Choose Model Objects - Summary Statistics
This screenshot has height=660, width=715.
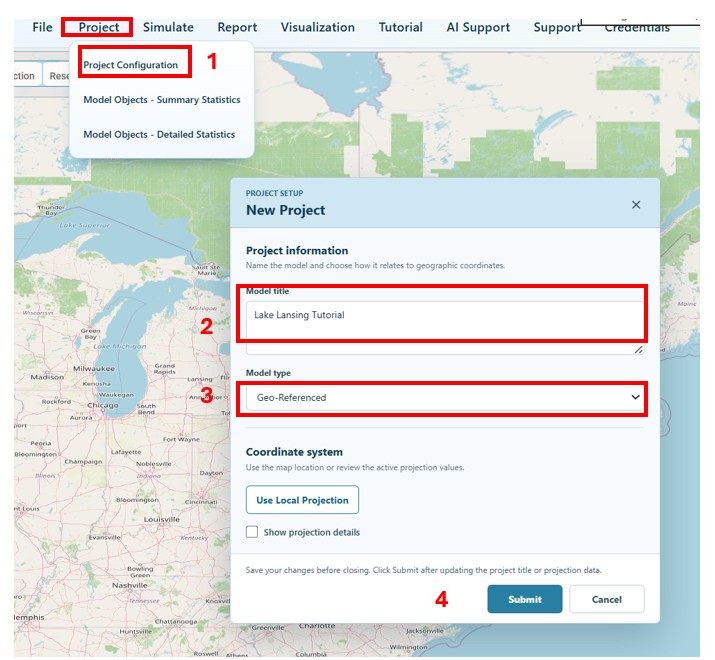coord(162,99)
